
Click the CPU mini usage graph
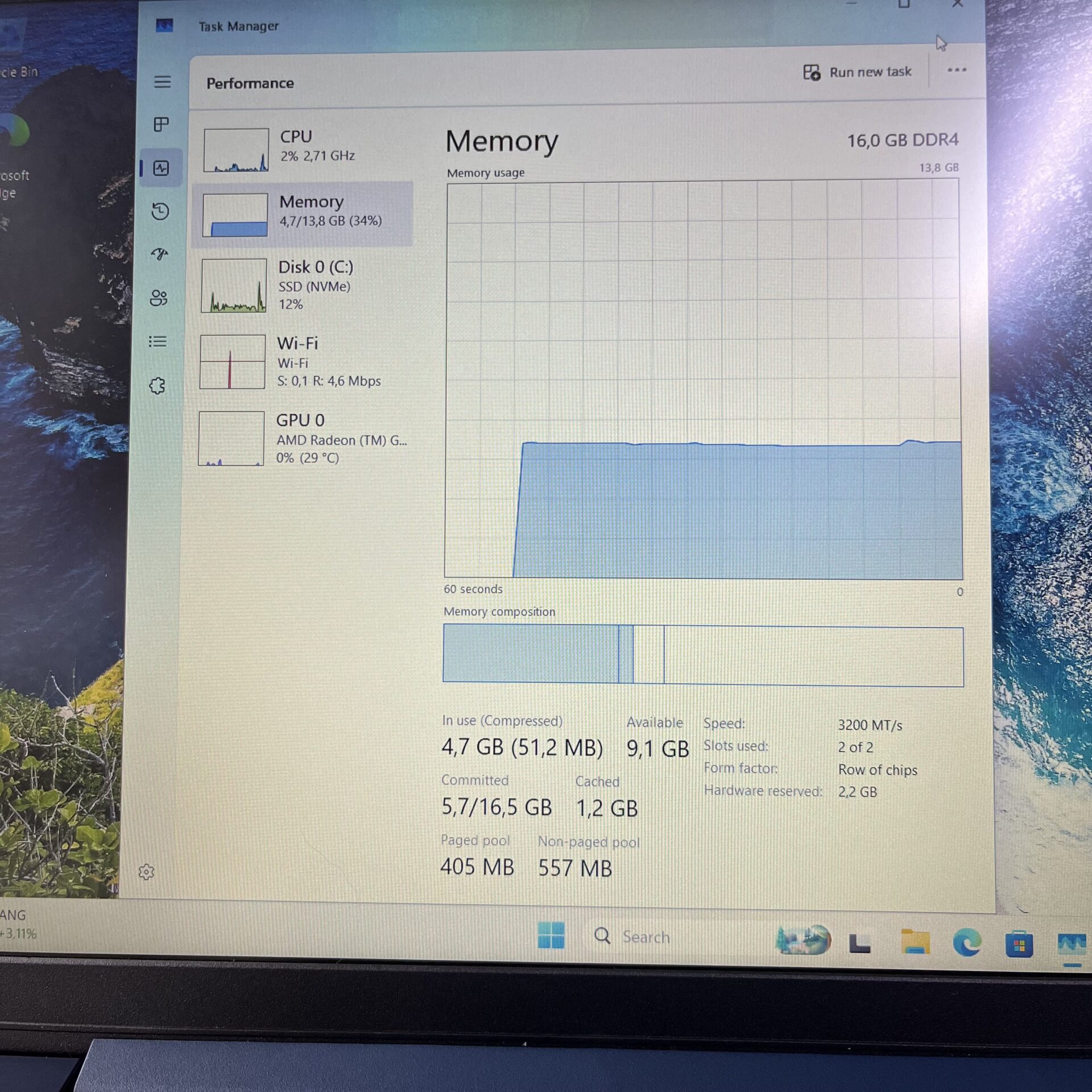(x=236, y=150)
